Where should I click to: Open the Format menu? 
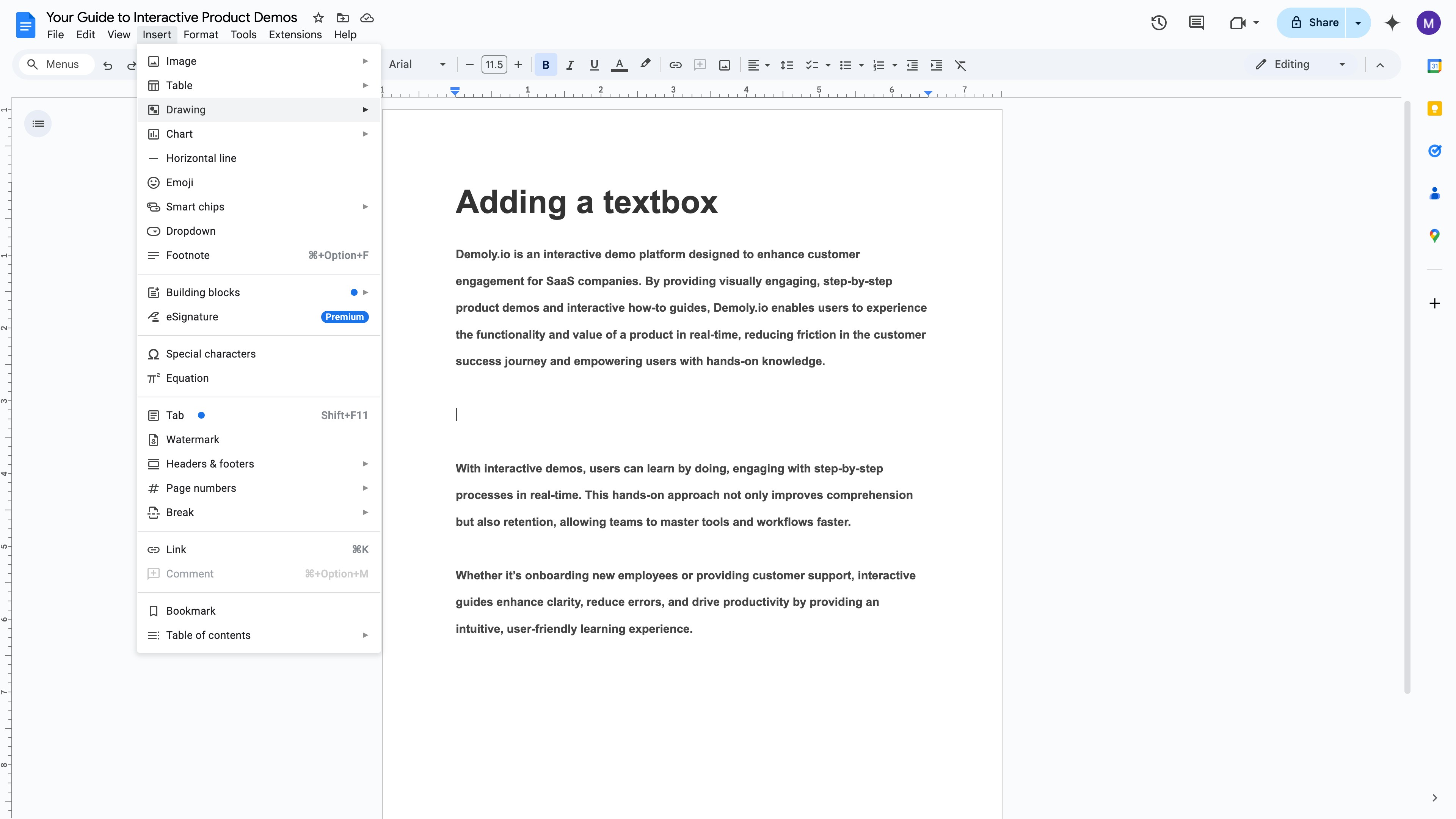tap(201, 35)
